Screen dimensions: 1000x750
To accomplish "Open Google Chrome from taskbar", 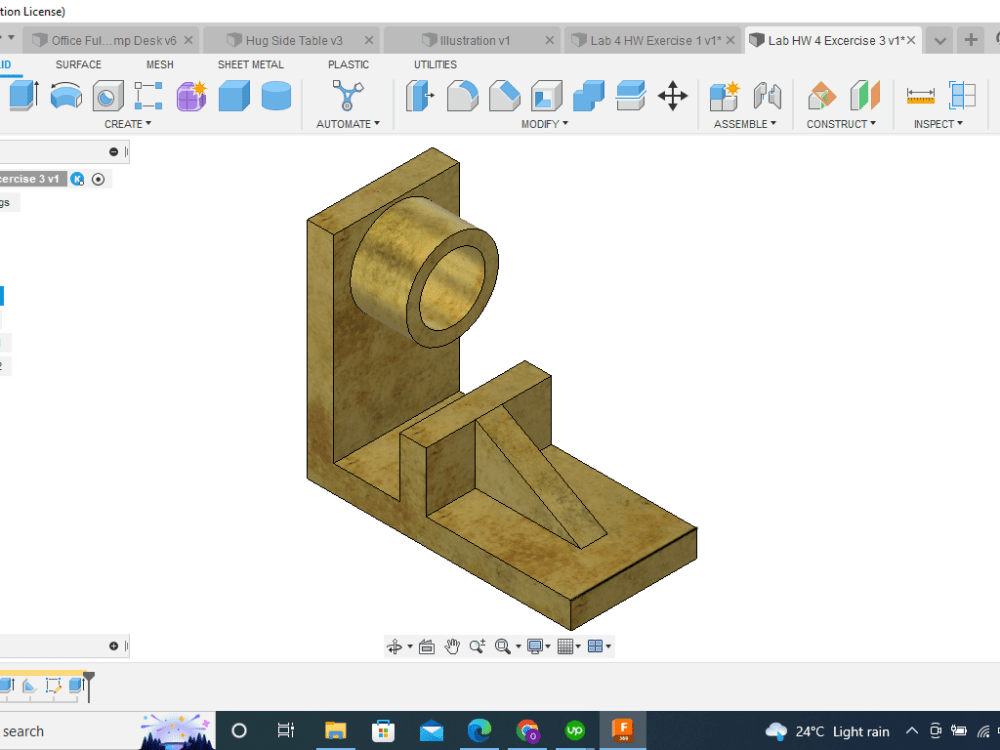I will [527, 730].
